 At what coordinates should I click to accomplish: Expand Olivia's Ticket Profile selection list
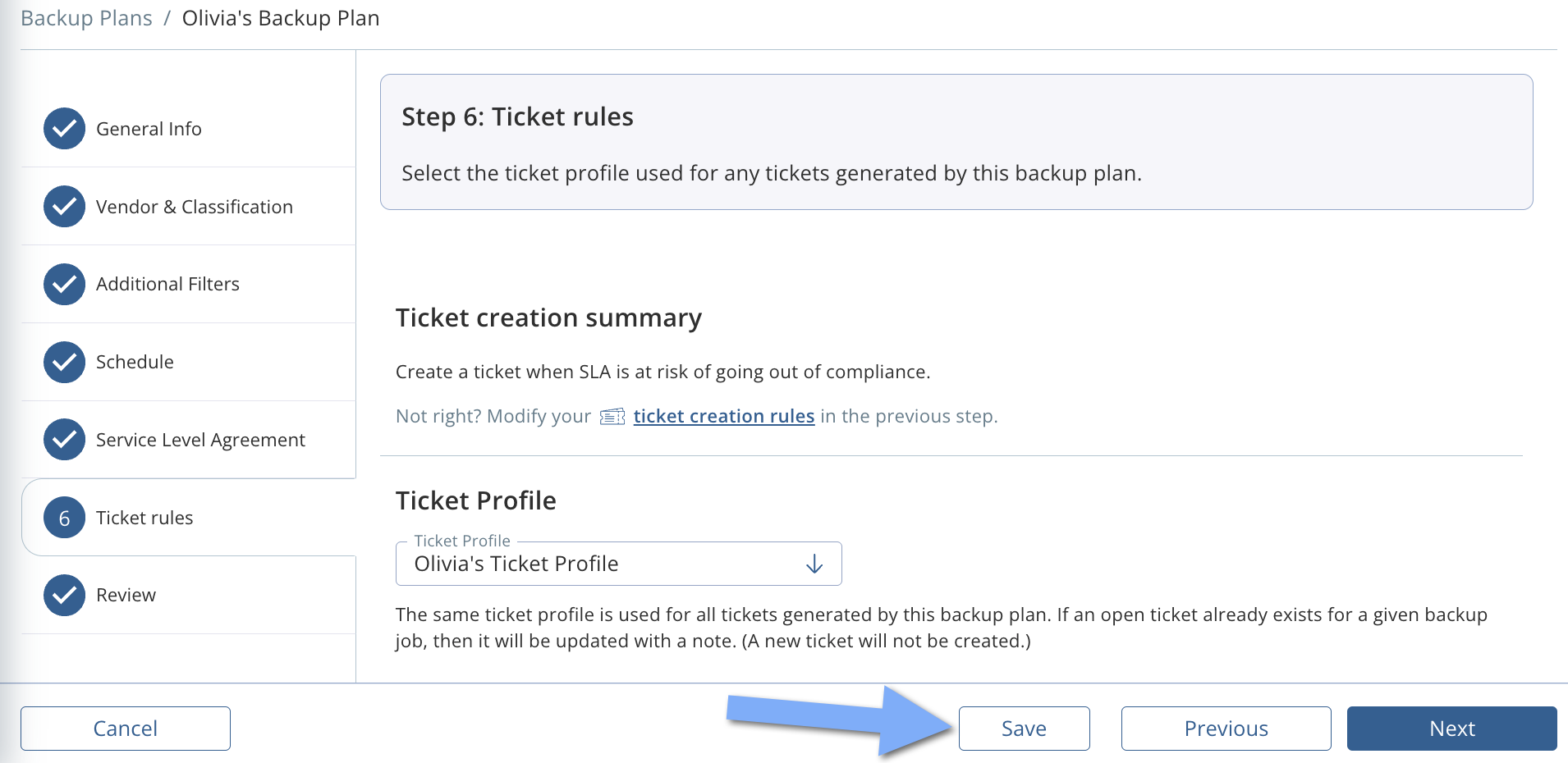[x=618, y=564]
